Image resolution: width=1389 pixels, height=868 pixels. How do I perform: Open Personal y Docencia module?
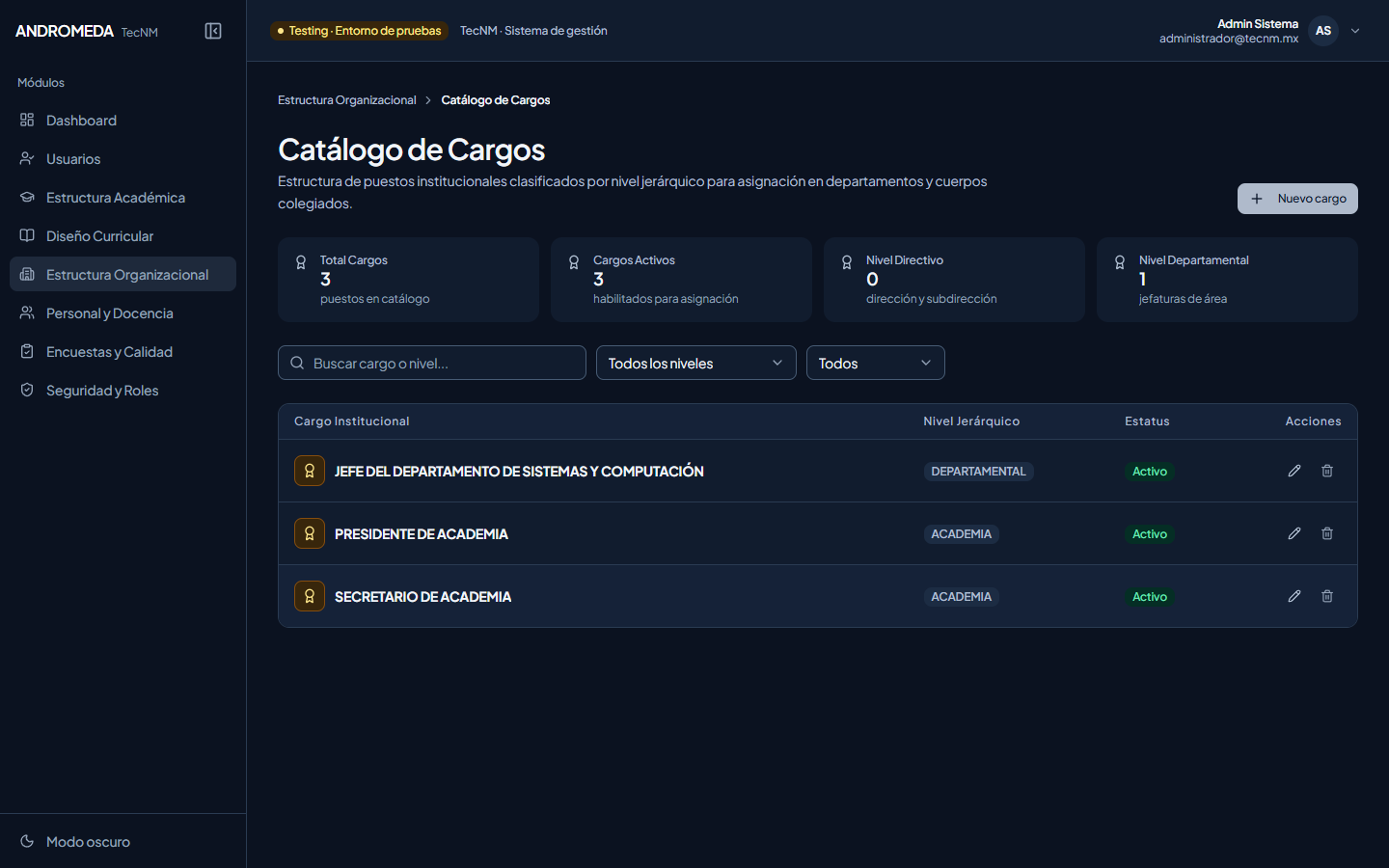click(123, 313)
